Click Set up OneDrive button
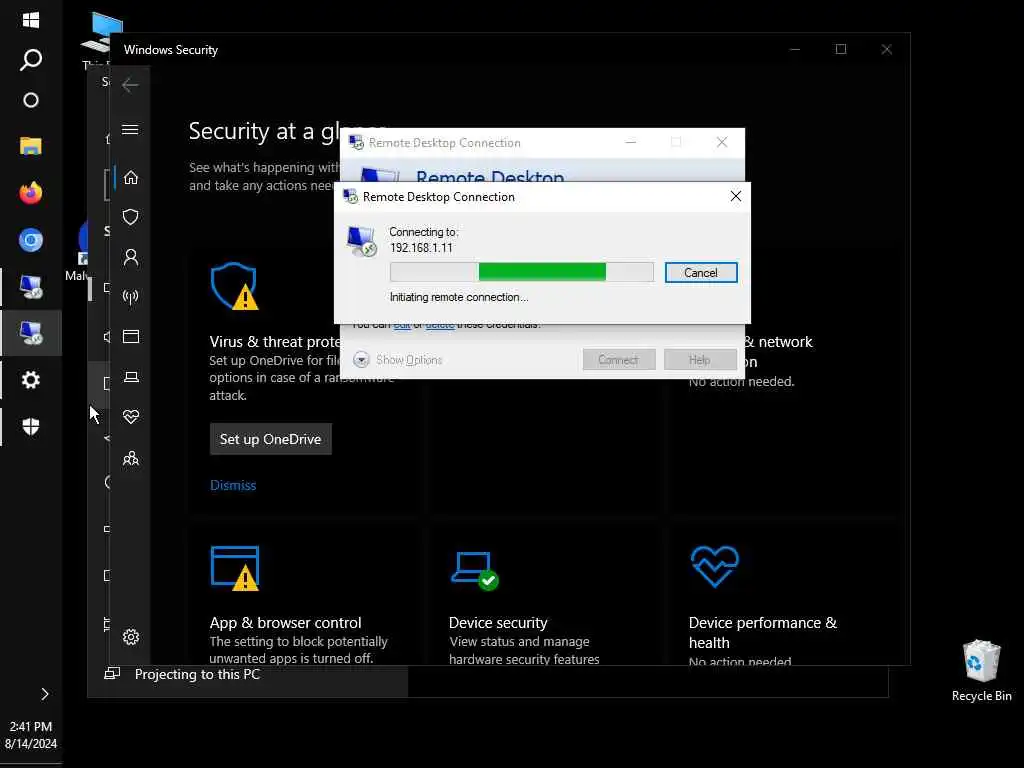The width and height of the screenshot is (1024, 768). point(270,439)
